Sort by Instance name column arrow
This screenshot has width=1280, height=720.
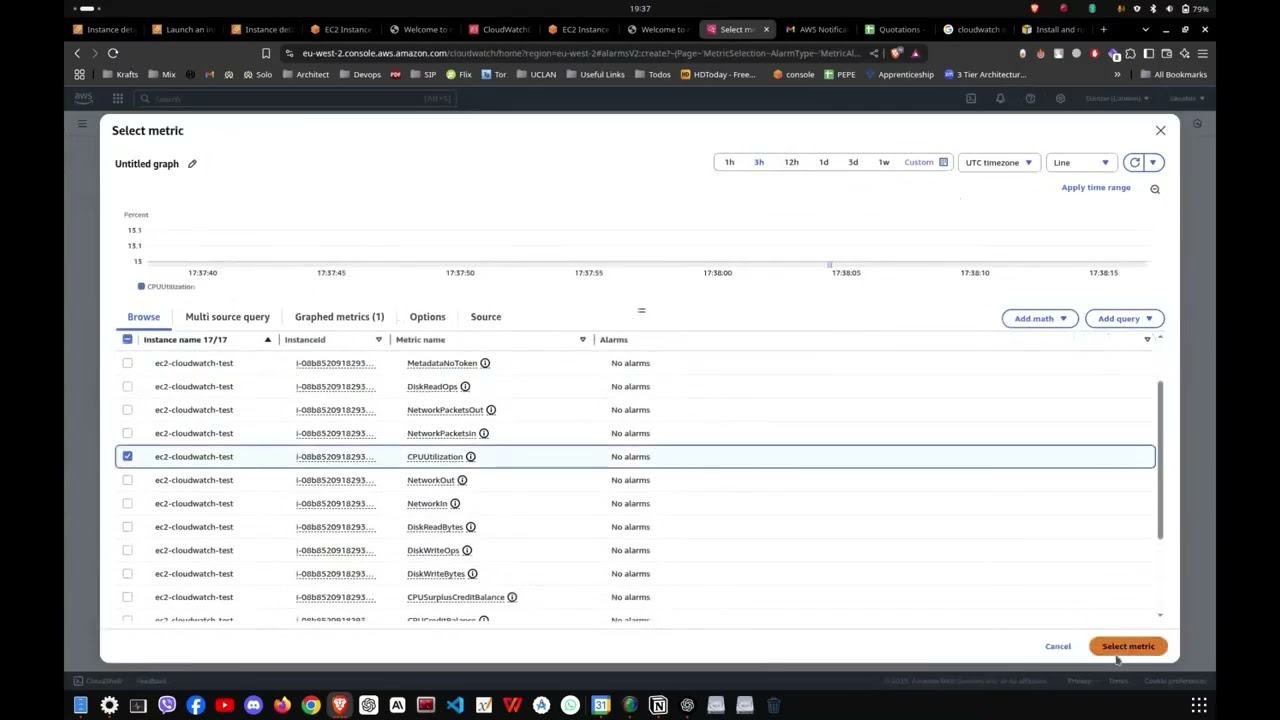(267, 340)
